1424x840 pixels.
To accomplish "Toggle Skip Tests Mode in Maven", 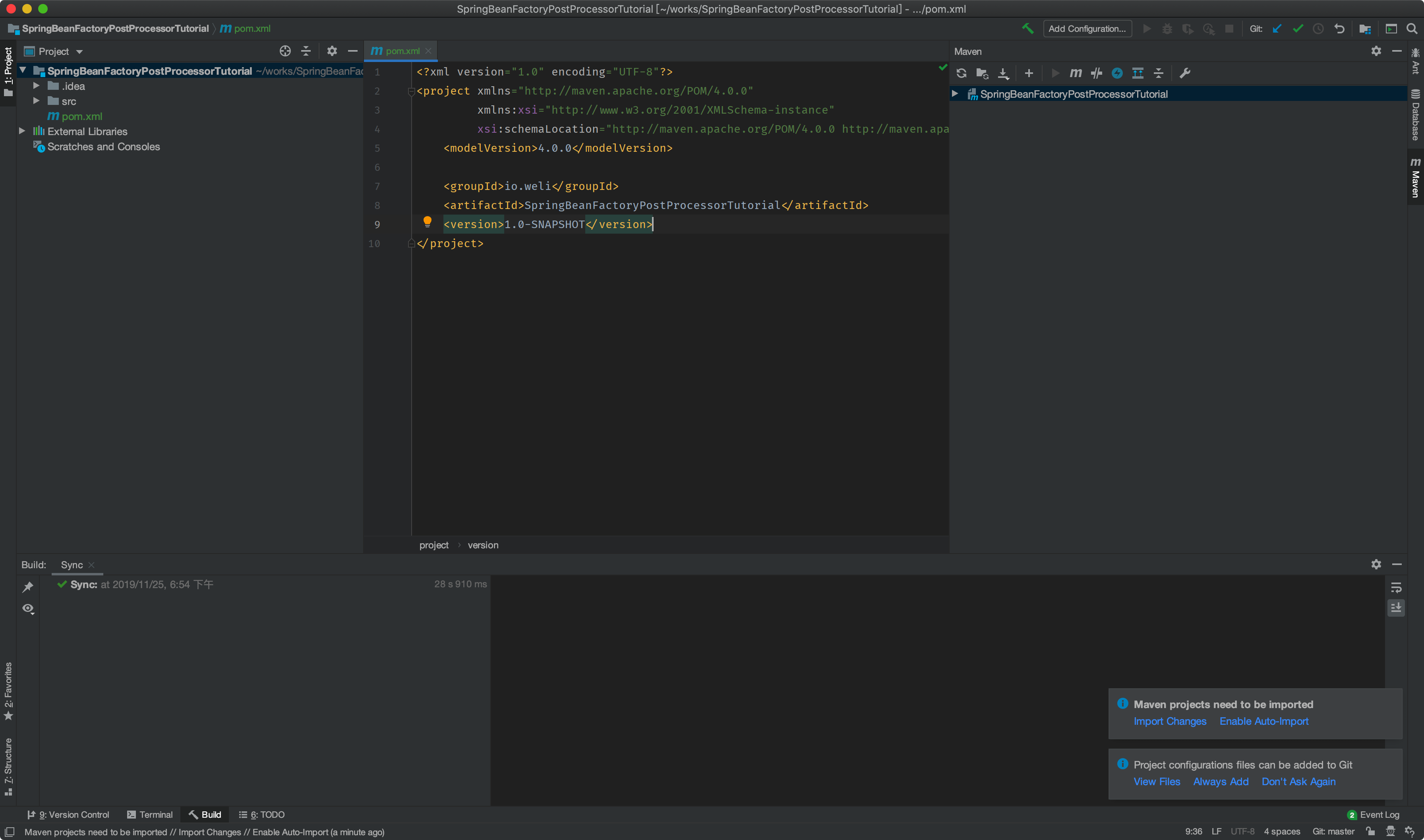I will (1117, 73).
